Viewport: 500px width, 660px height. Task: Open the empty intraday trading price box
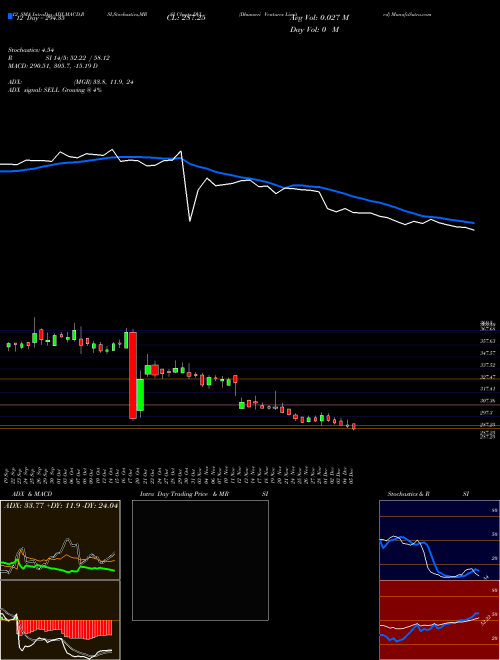200,560
